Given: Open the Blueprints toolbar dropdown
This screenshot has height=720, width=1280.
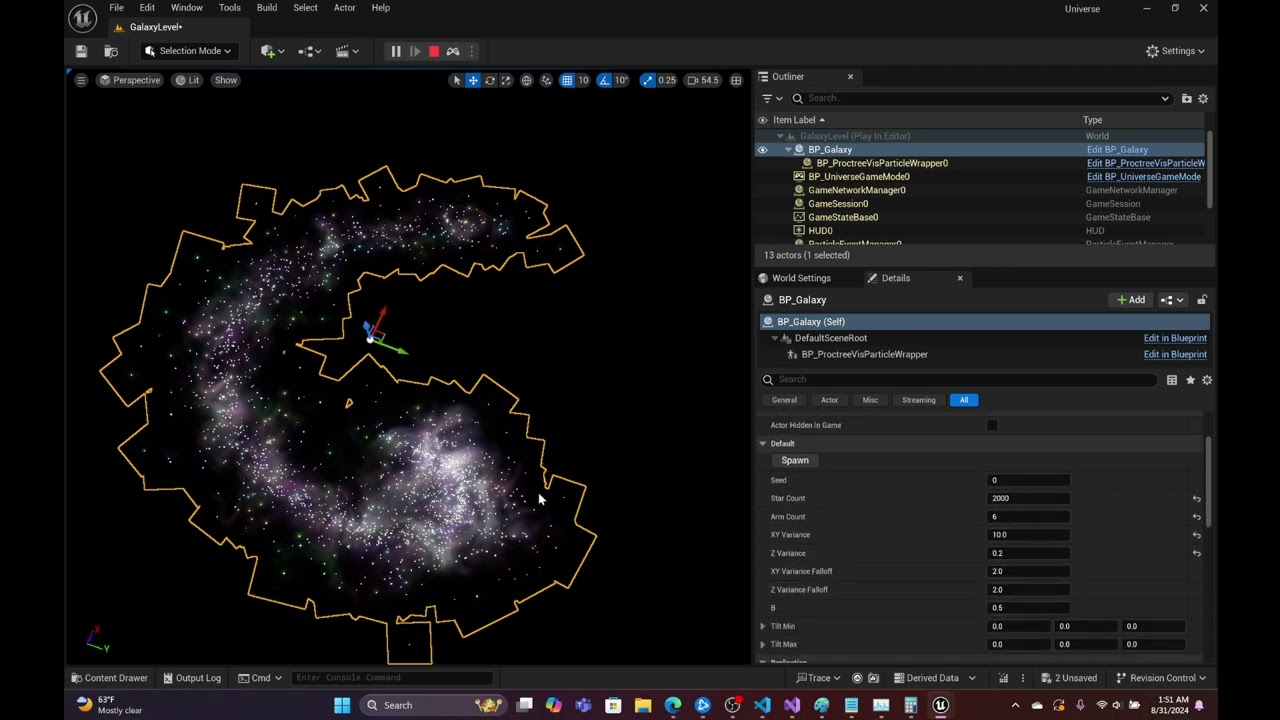Looking at the screenshot, I should coord(308,51).
